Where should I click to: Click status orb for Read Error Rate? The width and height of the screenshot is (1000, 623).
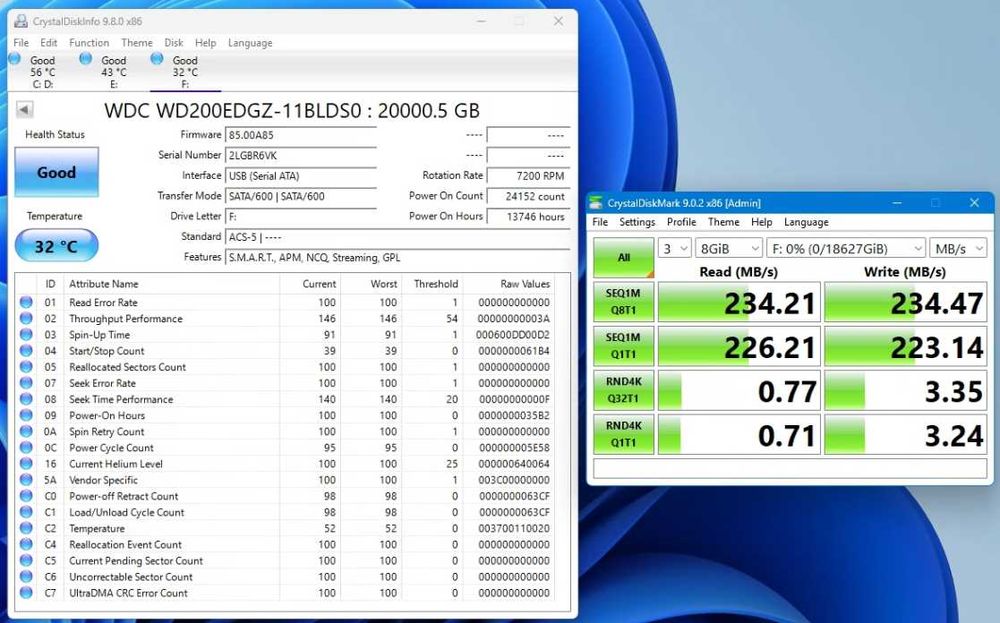point(26,302)
